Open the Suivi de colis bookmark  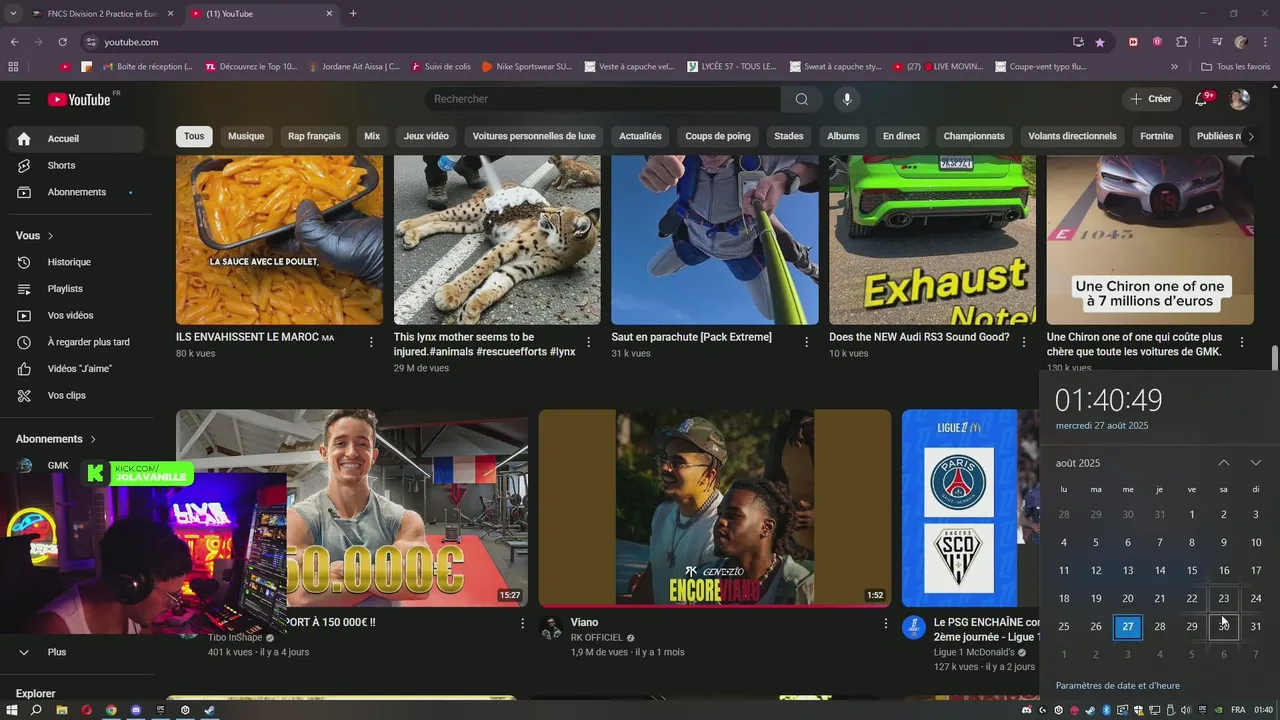[440, 66]
